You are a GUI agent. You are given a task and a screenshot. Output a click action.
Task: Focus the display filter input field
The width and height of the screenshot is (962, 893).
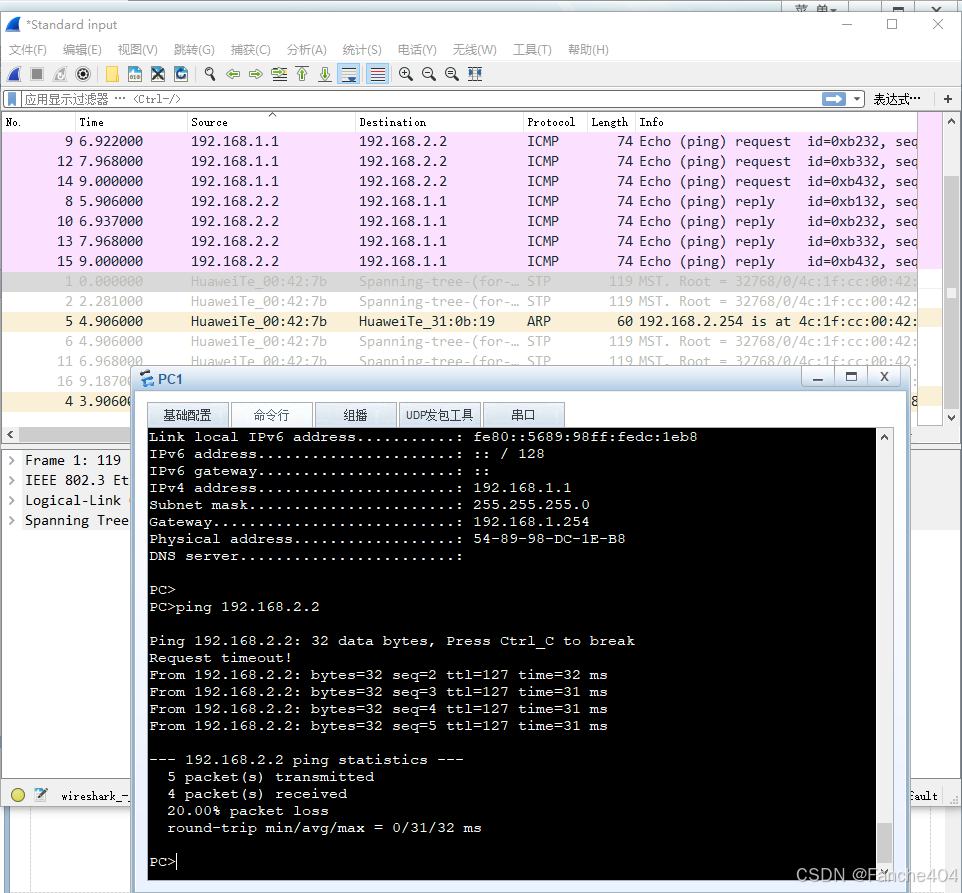click(420, 99)
